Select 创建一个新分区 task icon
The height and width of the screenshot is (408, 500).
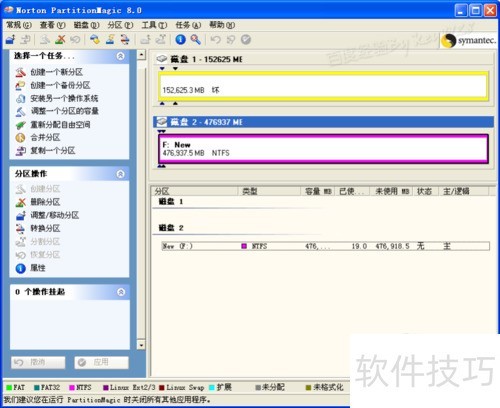(20, 72)
